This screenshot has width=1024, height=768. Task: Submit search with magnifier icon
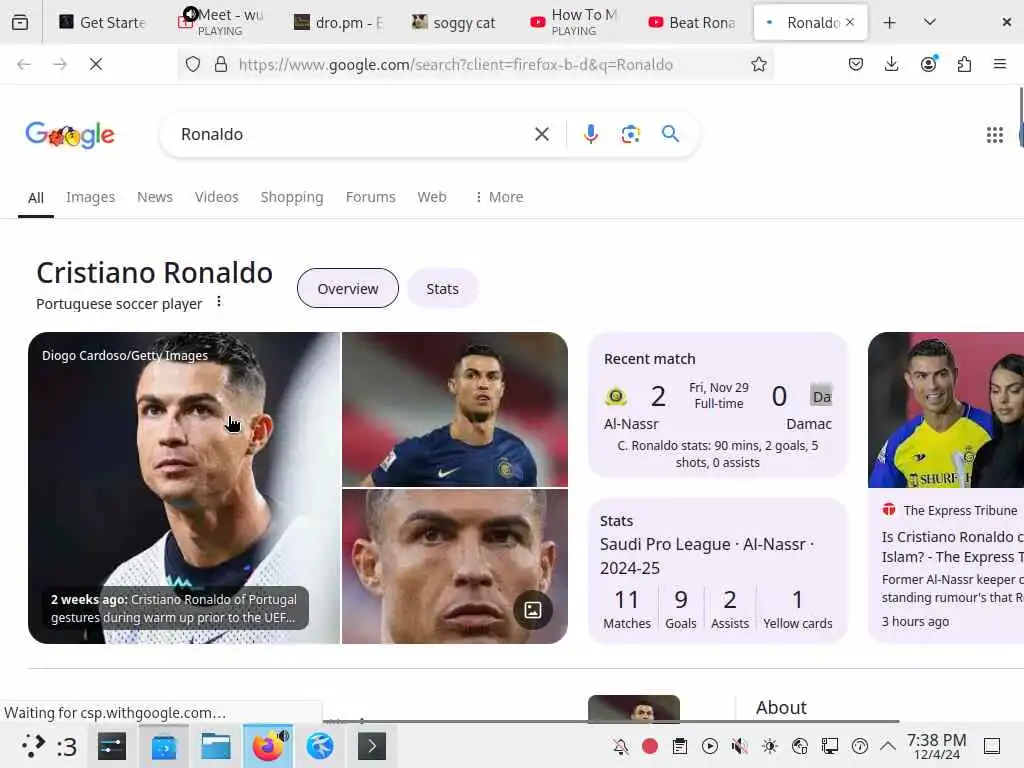click(670, 134)
